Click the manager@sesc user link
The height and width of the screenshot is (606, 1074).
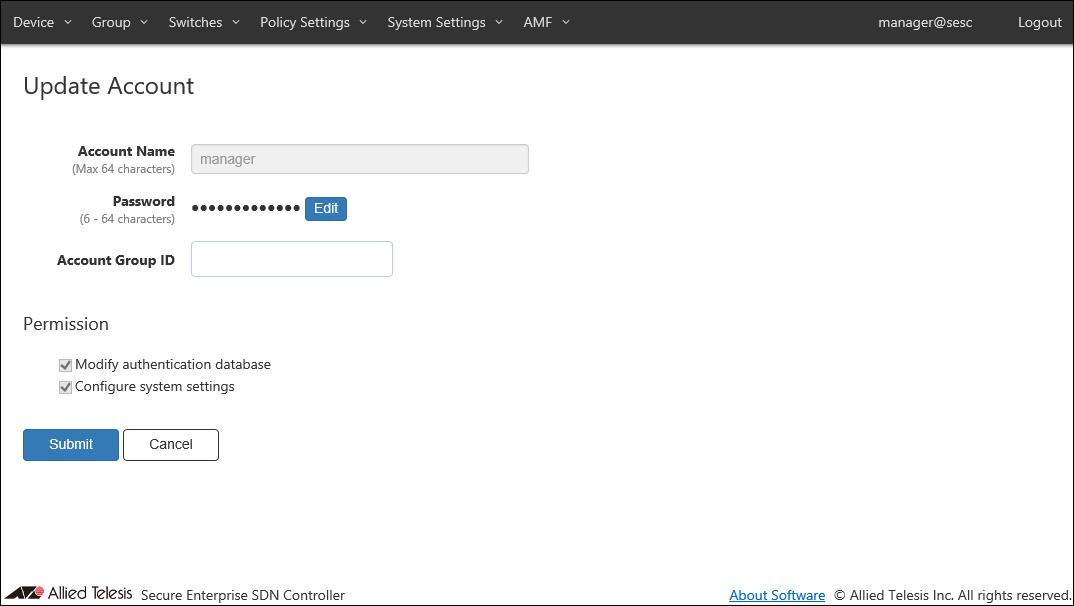click(x=925, y=22)
